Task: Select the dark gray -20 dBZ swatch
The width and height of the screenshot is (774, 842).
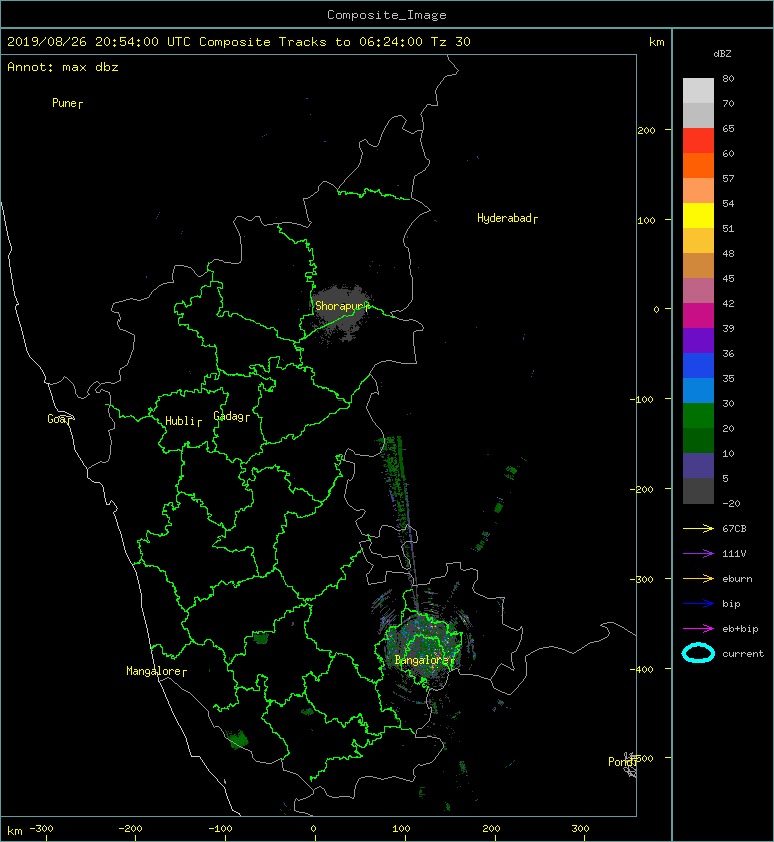Action: (x=698, y=491)
